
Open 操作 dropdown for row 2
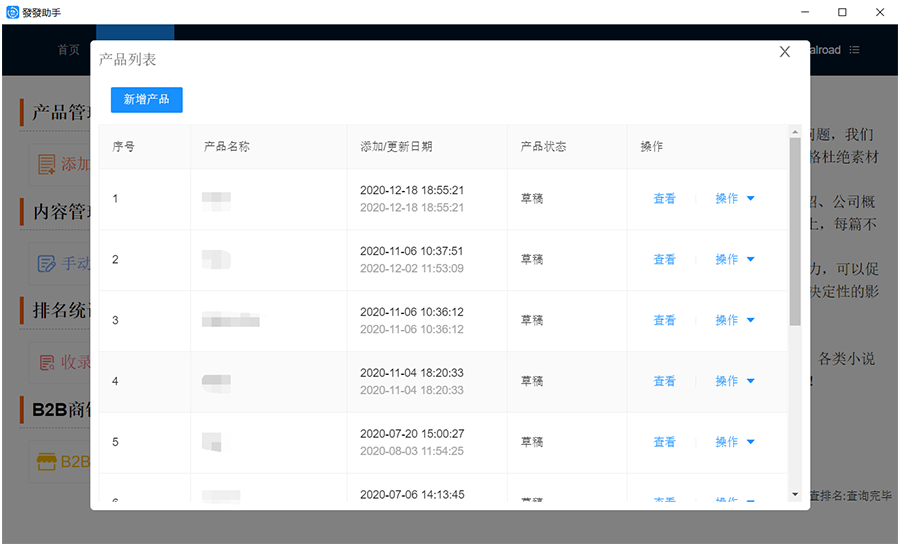pos(735,260)
